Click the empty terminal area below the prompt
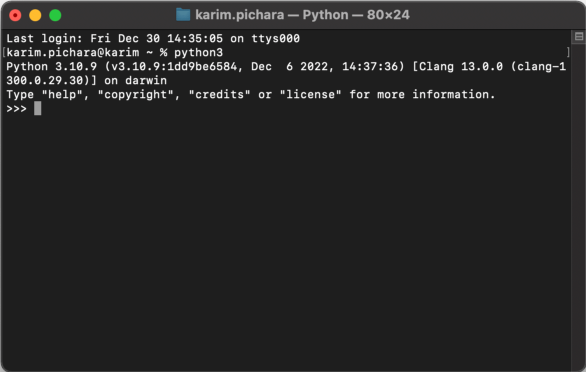 pyautogui.click(x=286, y=239)
